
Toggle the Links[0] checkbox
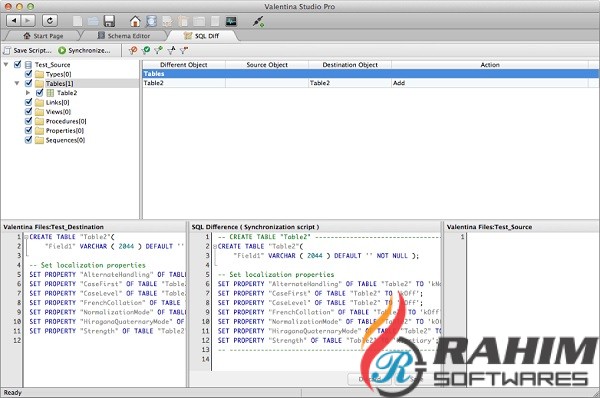28,102
